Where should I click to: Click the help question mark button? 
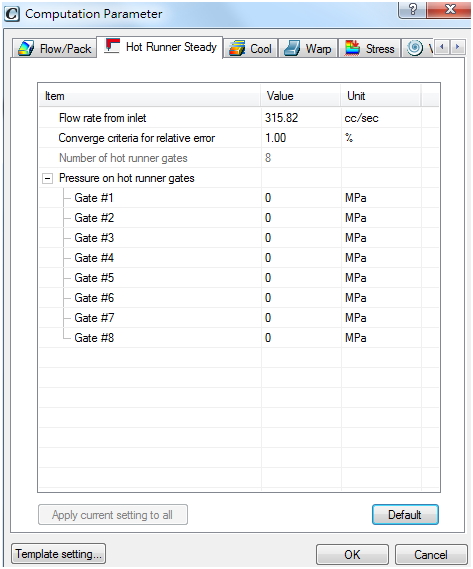[x=412, y=9]
